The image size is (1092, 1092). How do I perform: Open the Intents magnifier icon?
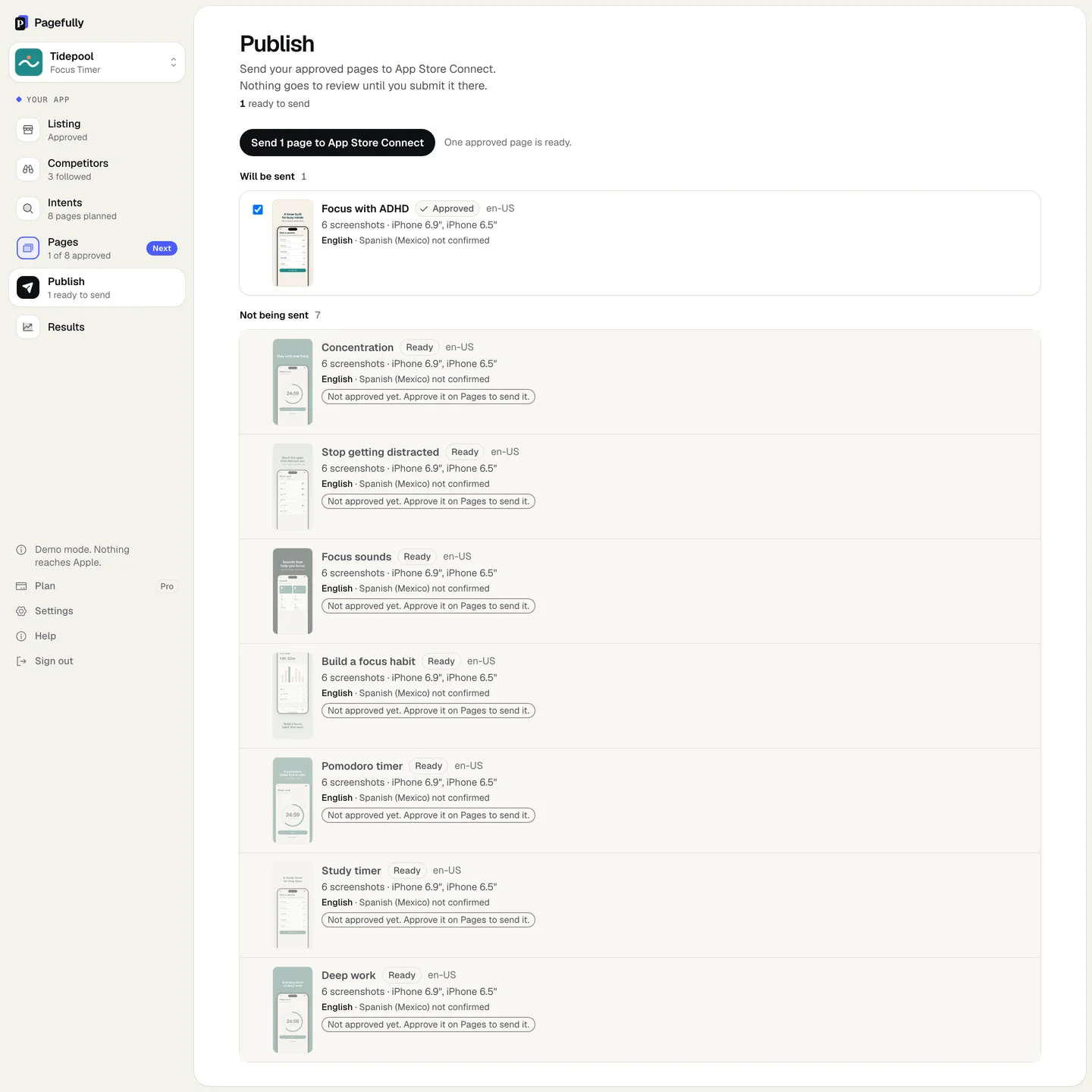(28, 209)
